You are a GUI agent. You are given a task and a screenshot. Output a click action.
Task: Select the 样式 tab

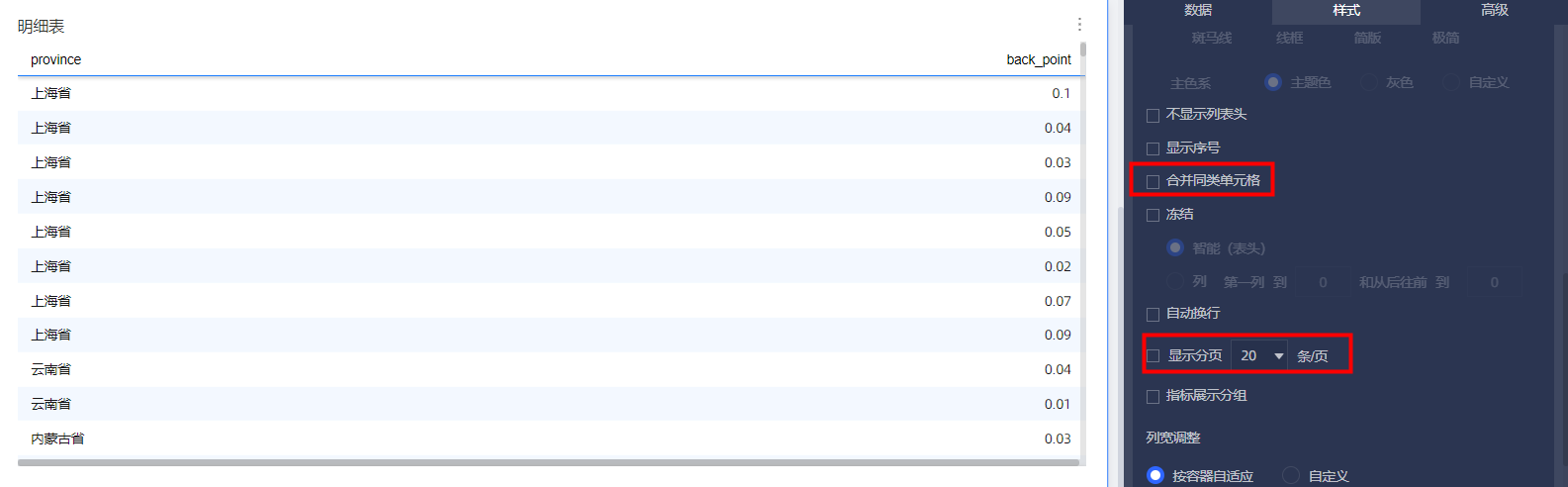coord(1345,11)
